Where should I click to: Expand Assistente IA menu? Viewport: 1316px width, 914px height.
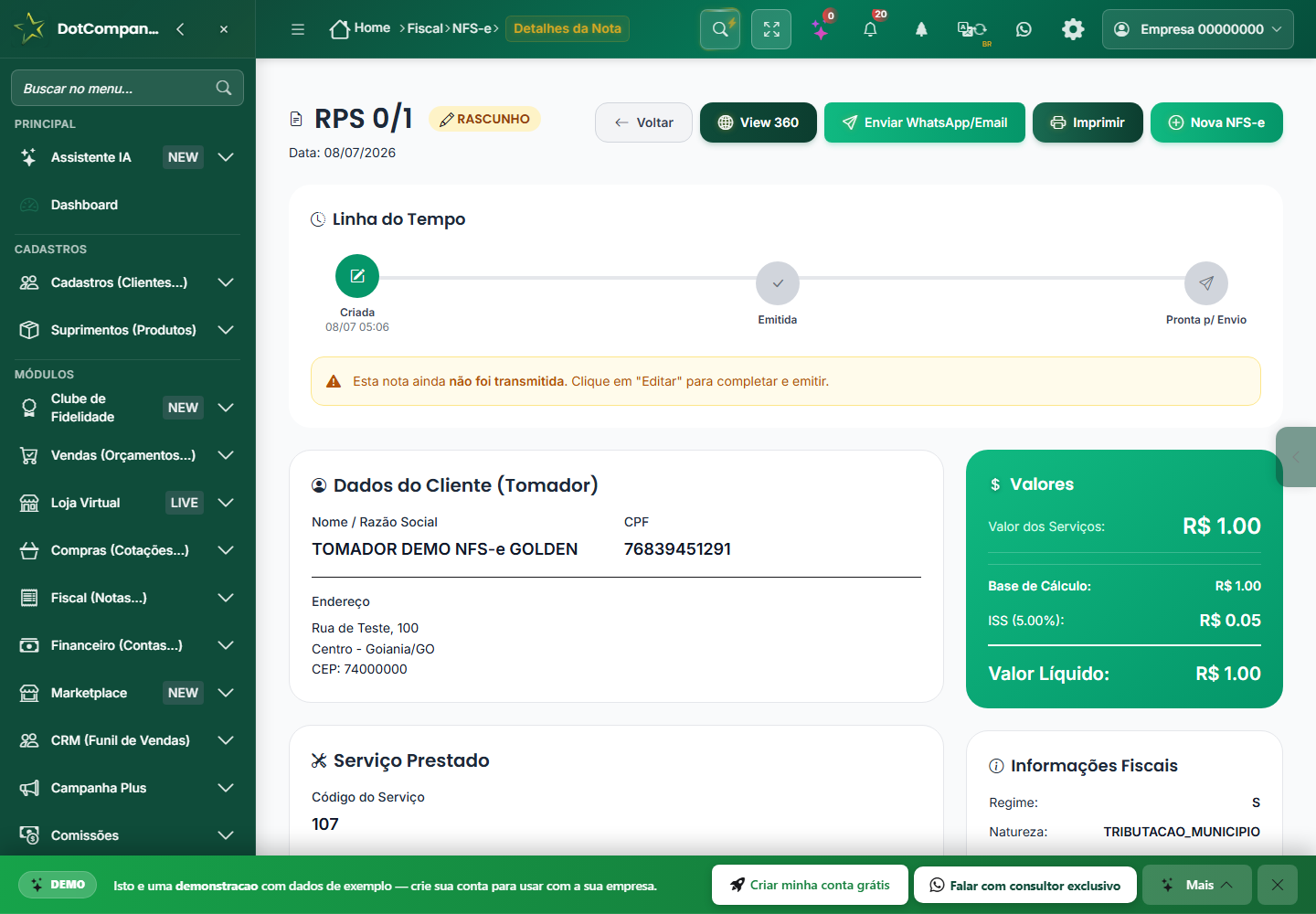127,157
